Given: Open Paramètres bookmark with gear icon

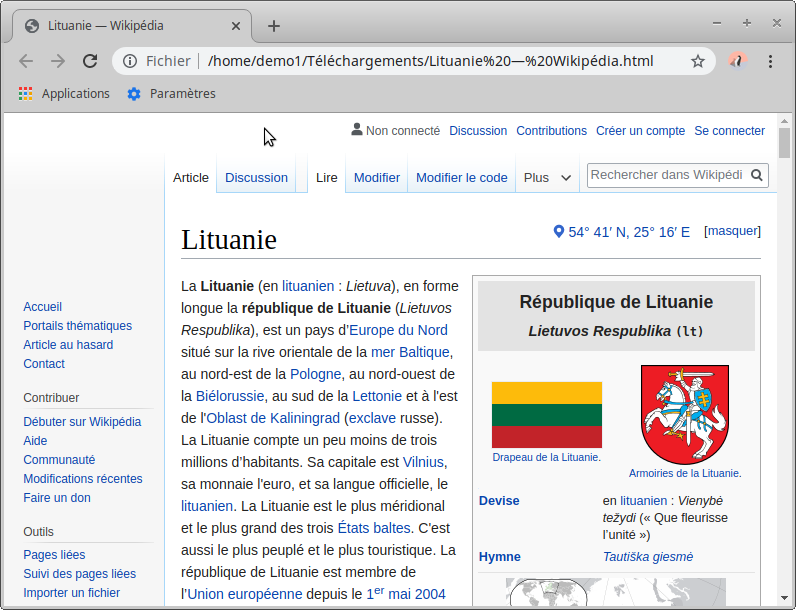Looking at the screenshot, I should coord(171,94).
